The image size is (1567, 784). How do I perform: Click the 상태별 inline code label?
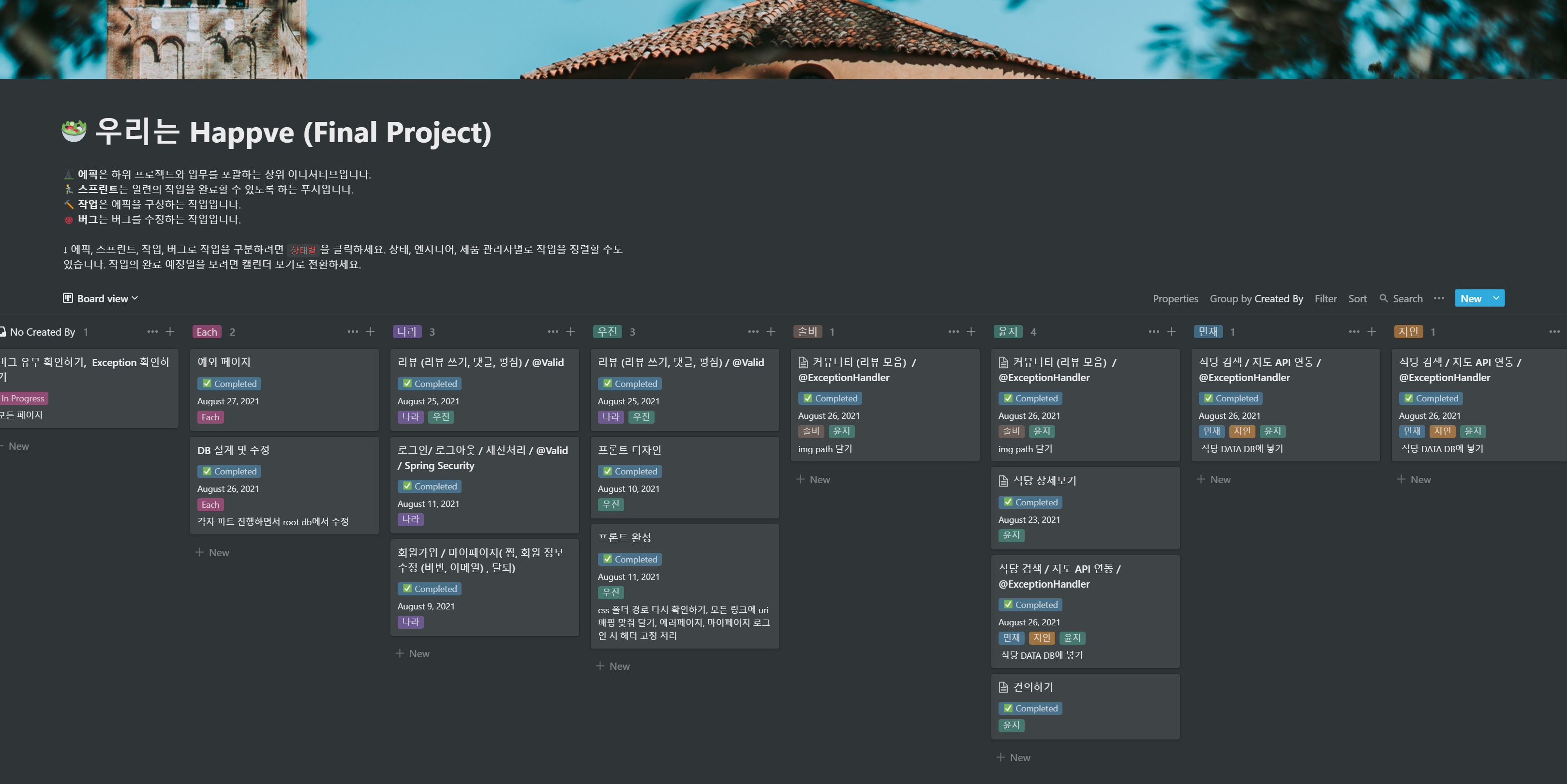point(302,250)
